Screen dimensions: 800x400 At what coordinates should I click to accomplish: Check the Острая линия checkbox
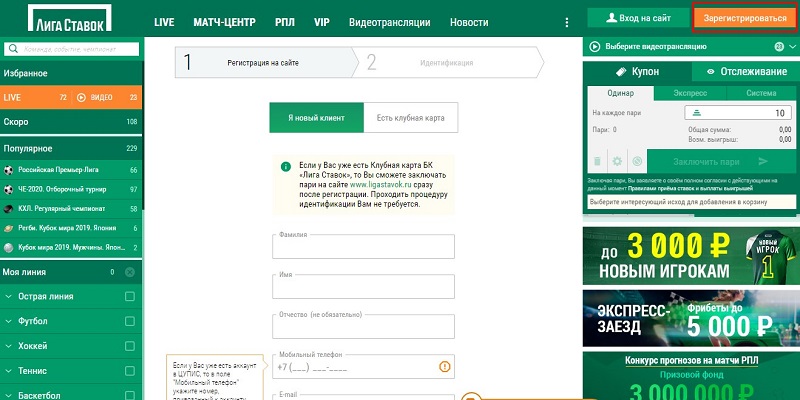[129, 297]
